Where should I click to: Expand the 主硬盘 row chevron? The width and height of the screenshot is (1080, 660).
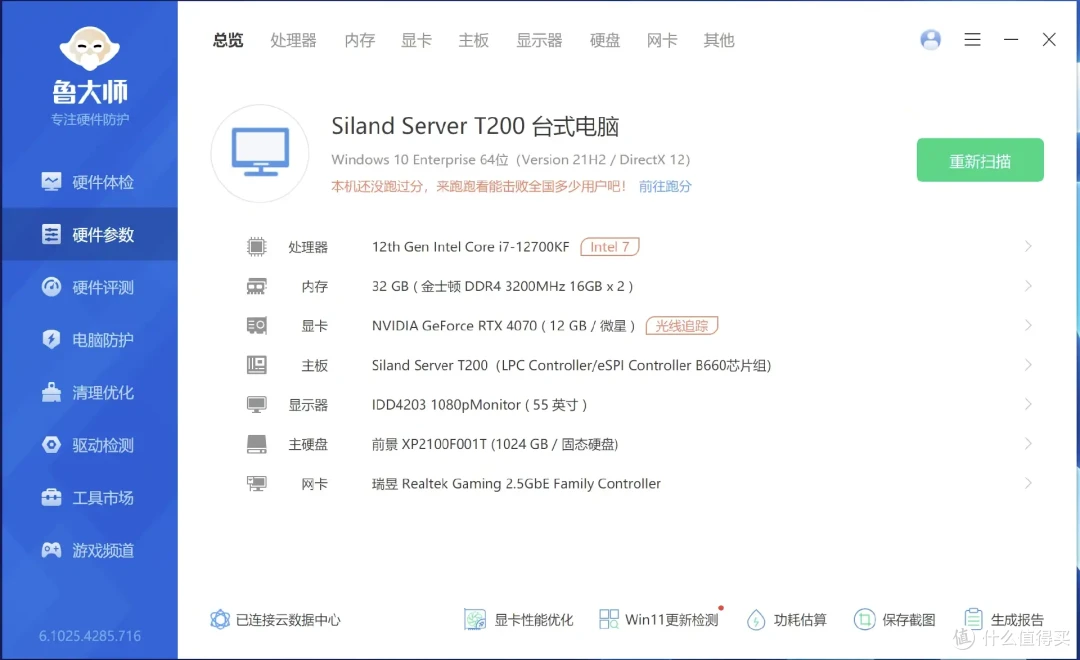point(1028,444)
